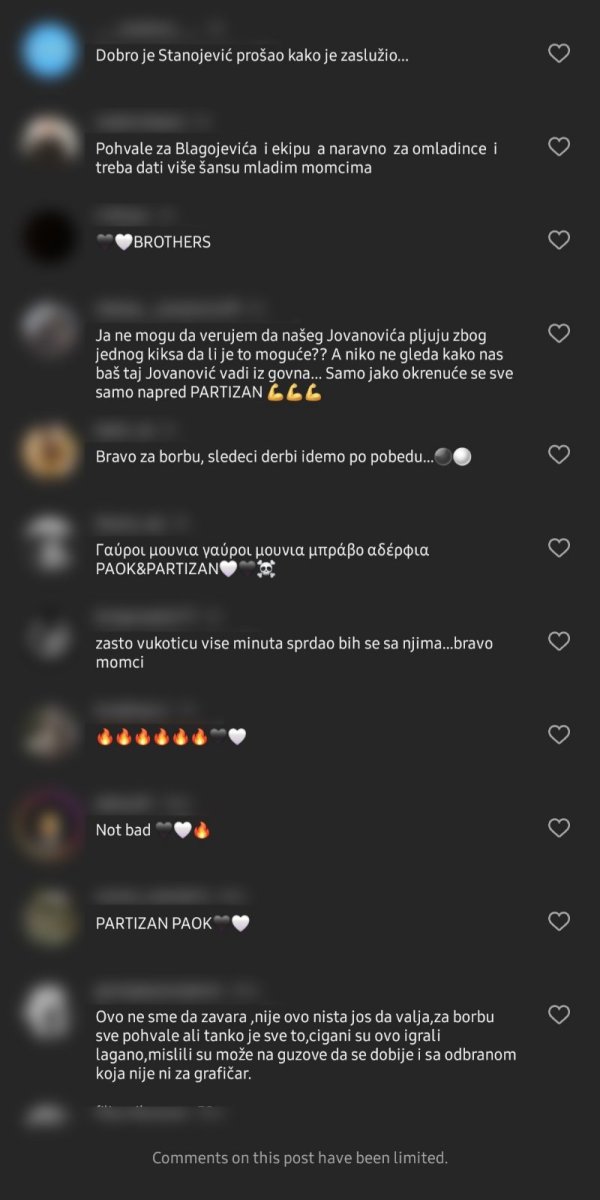The width and height of the screenshot is (600, 1200).
Task: Open avatar beside 'PARTIZAN PAOK' comment
Action: tap(49, 918)
